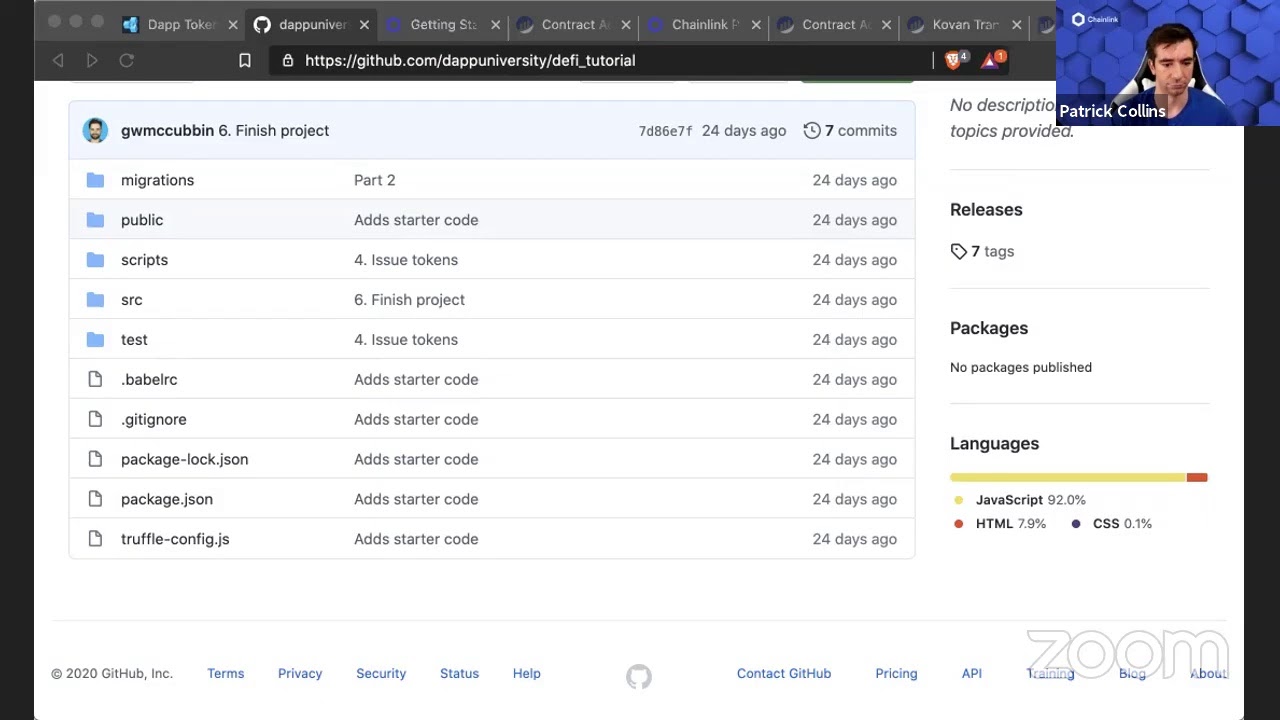Open the truffle-config.js file
The image size is (1280, 720).
(x=175, y=539)
